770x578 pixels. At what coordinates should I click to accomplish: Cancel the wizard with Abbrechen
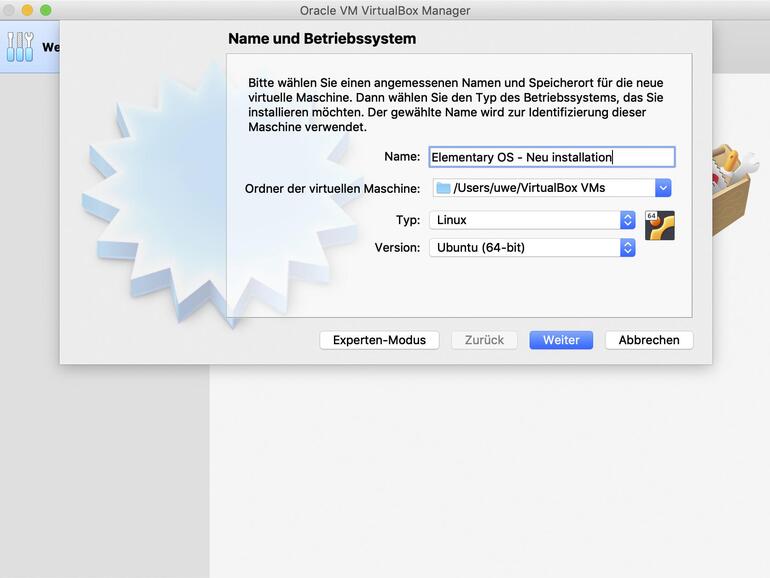pyautogui.click(x=649, y=340)
